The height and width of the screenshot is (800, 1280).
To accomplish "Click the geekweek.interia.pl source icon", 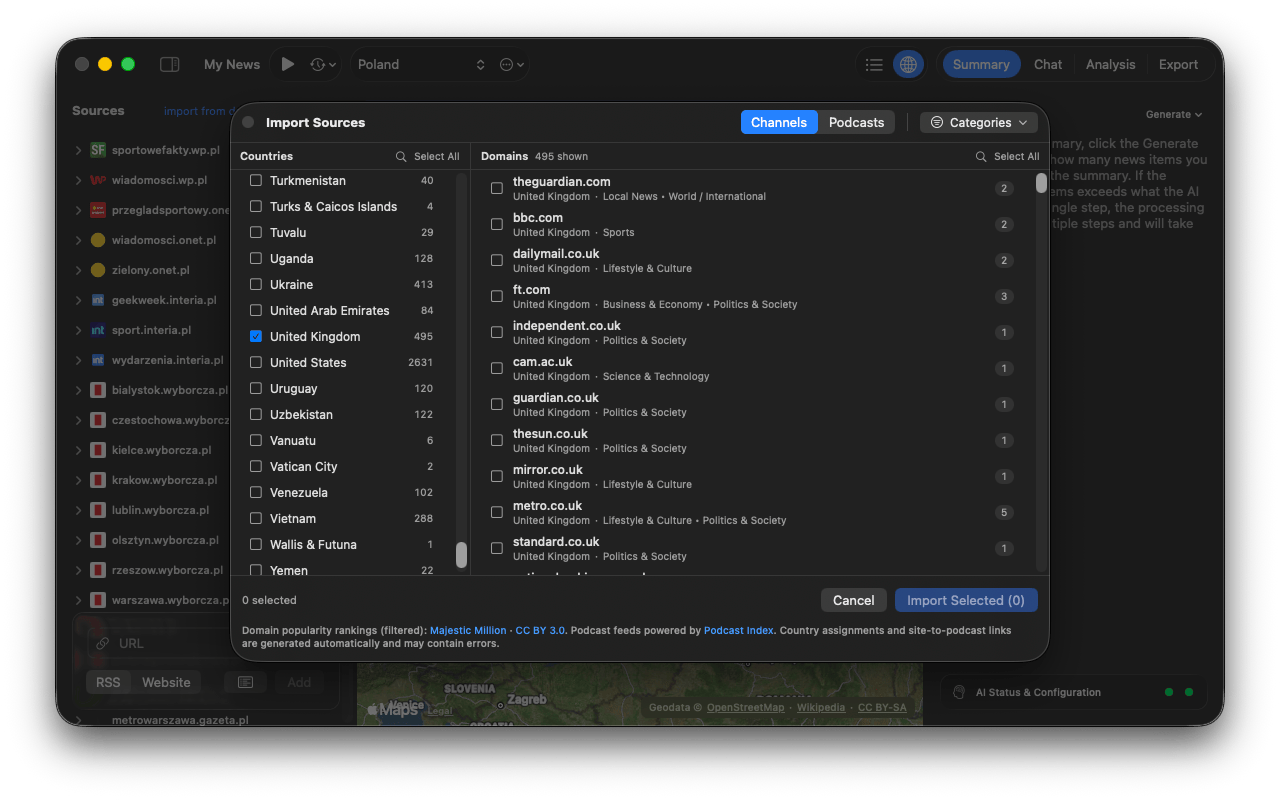I will 98,300.
